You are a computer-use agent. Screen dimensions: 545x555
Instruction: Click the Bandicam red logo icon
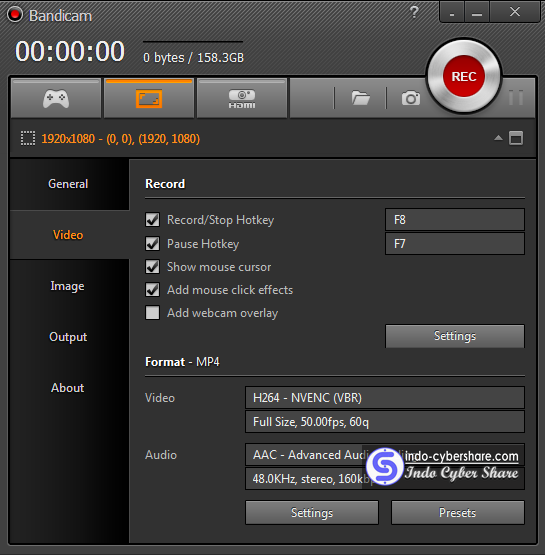15,15
